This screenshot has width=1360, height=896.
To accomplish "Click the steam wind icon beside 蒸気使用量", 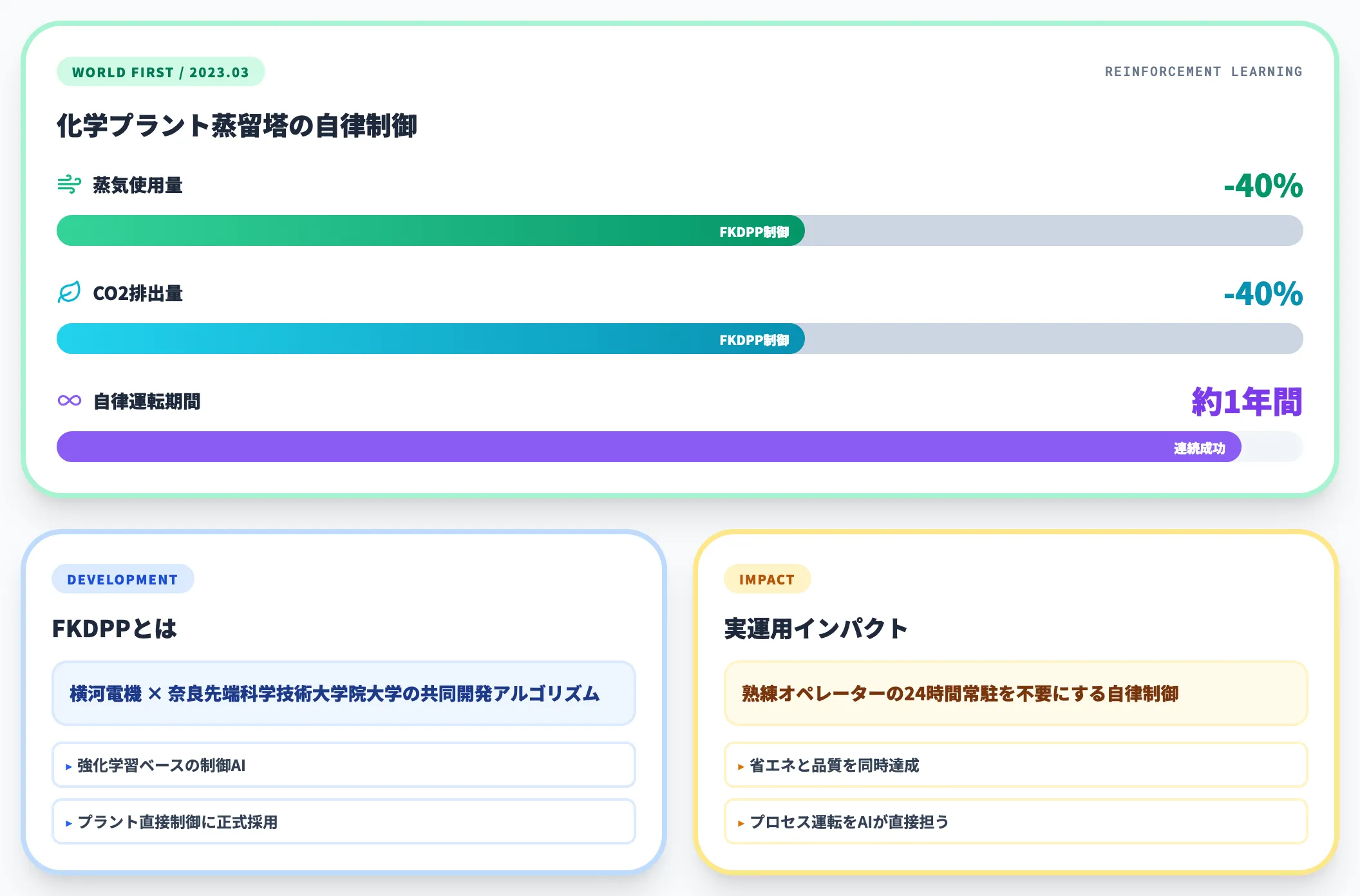I will [x=69, y=185].
